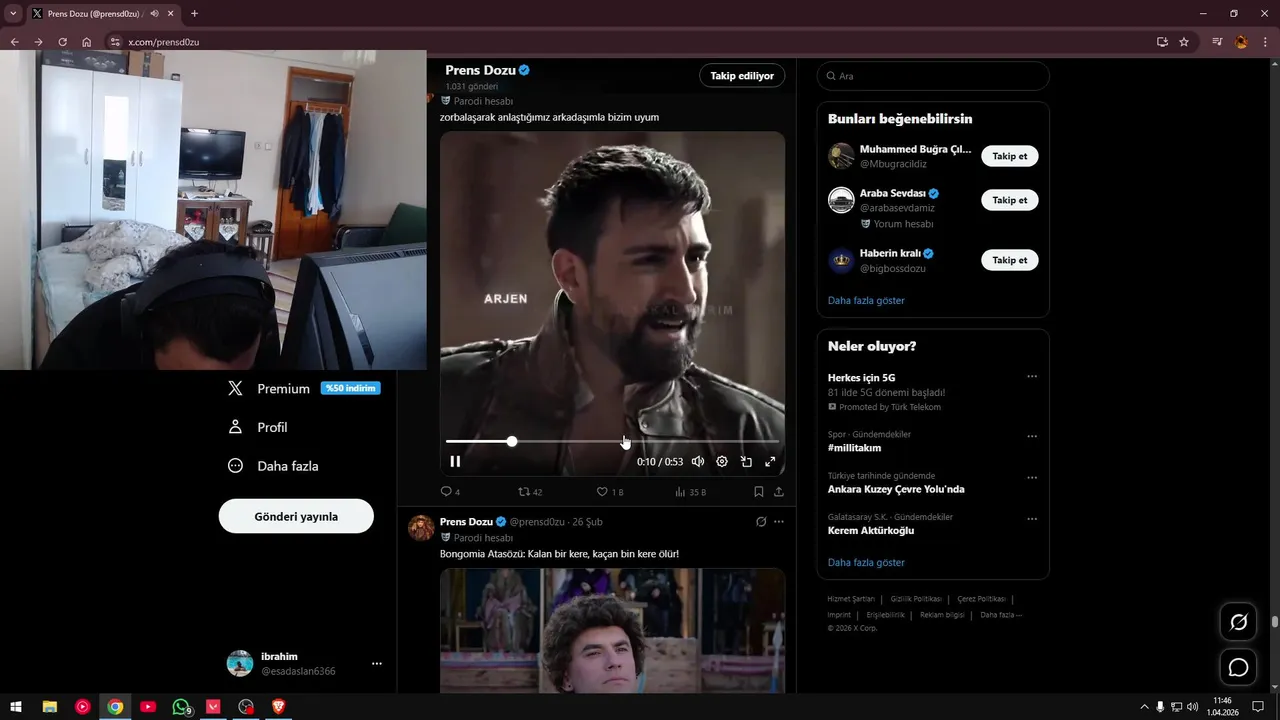Repost the video post with 42 reposts
This screenshot has width=1280, height=720.
click(x=530, y=492)
